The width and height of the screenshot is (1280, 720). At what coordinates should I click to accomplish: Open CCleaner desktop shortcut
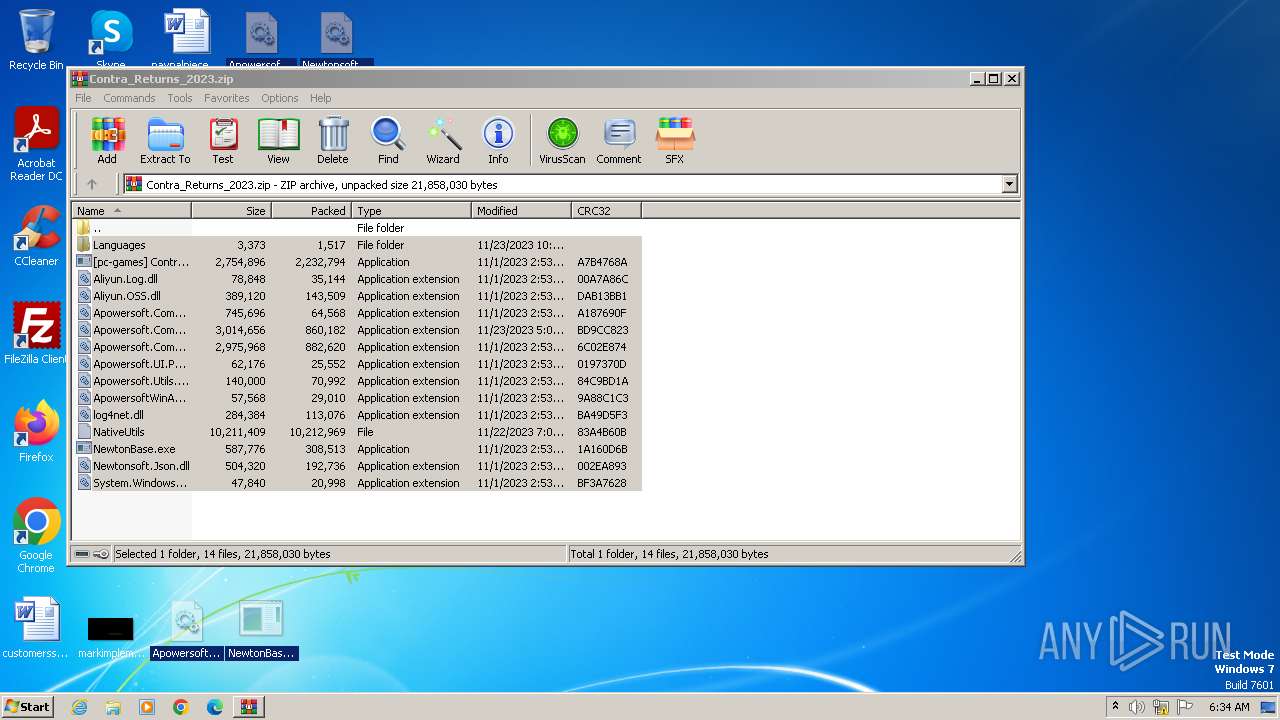pos(36,236)
